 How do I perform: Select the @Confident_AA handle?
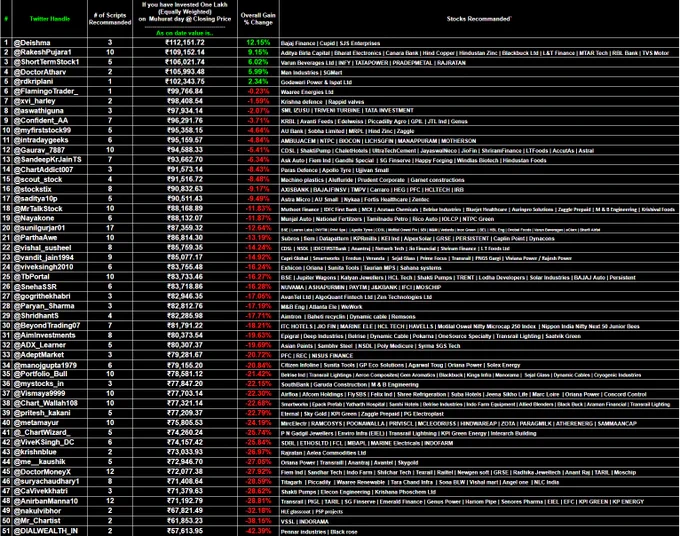tap(41, 121)
